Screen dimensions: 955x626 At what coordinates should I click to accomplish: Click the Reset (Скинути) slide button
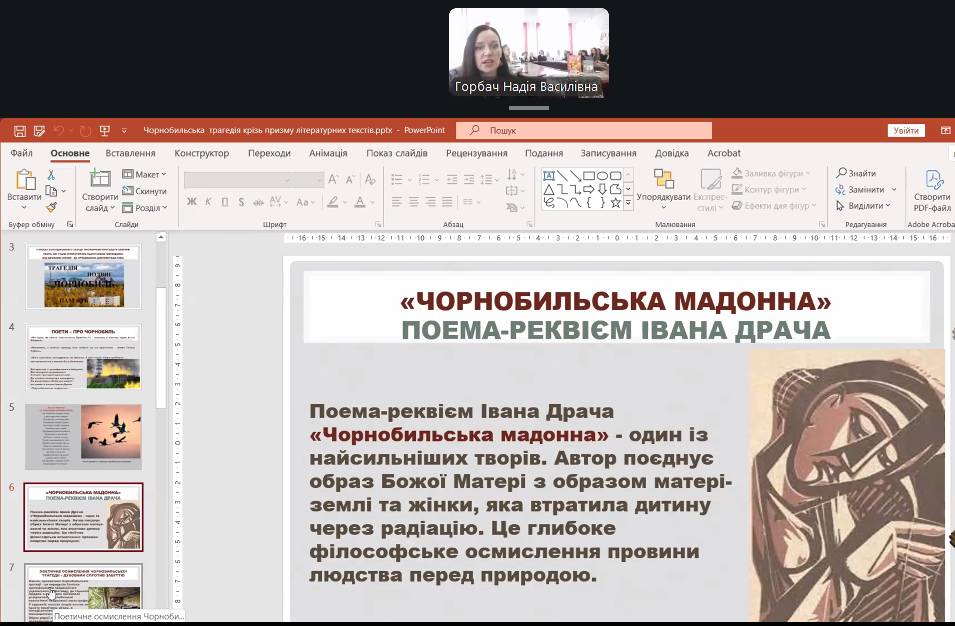(145, 191)
